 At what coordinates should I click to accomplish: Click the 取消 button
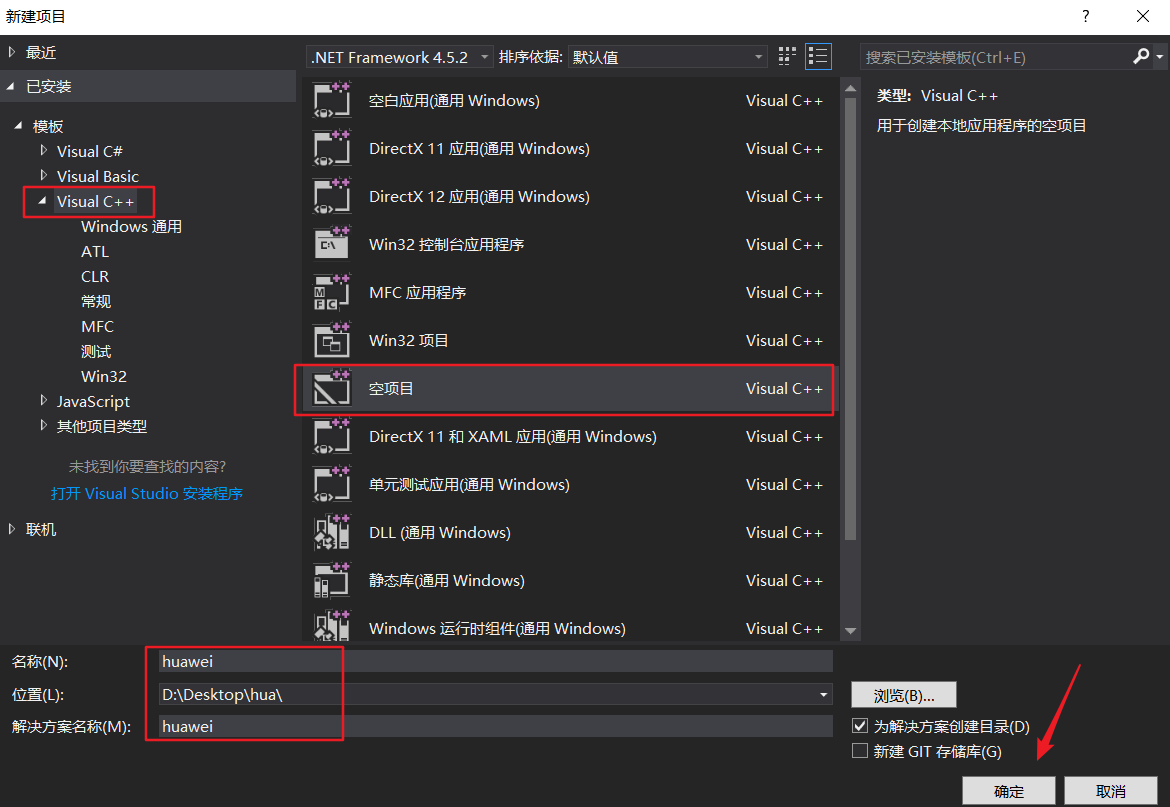pos(1110,791)
